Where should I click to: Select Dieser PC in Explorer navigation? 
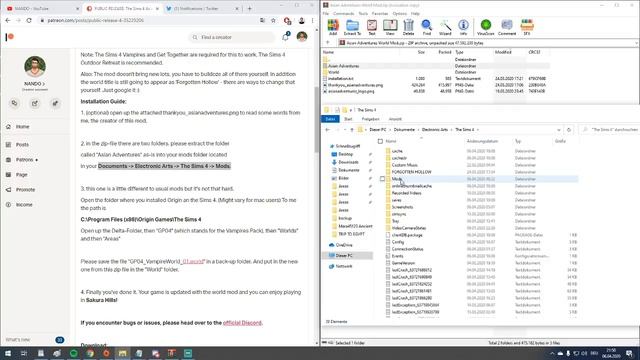tap(344, 256)
